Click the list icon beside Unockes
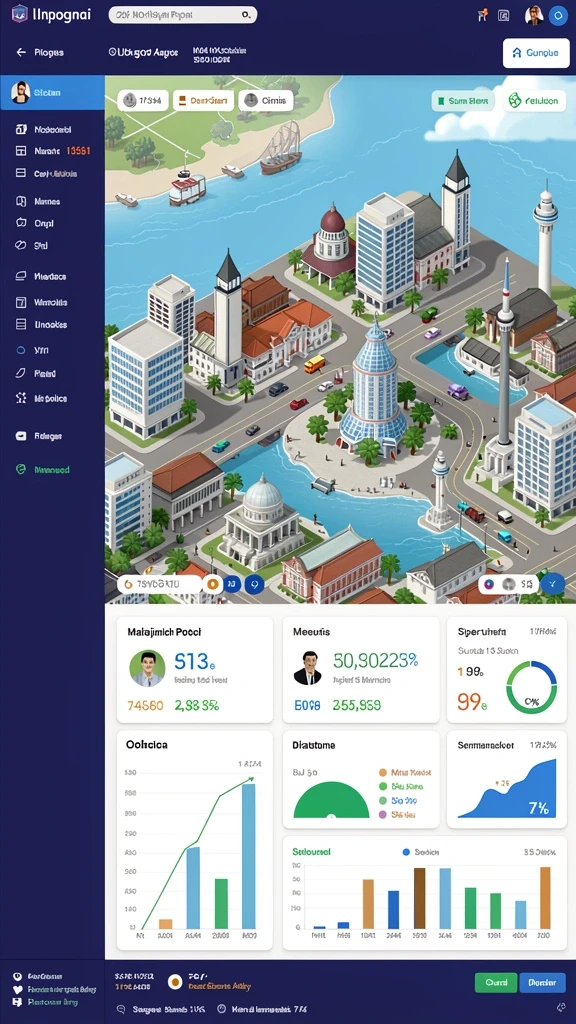576x1024 pixels. pos(20,325)
